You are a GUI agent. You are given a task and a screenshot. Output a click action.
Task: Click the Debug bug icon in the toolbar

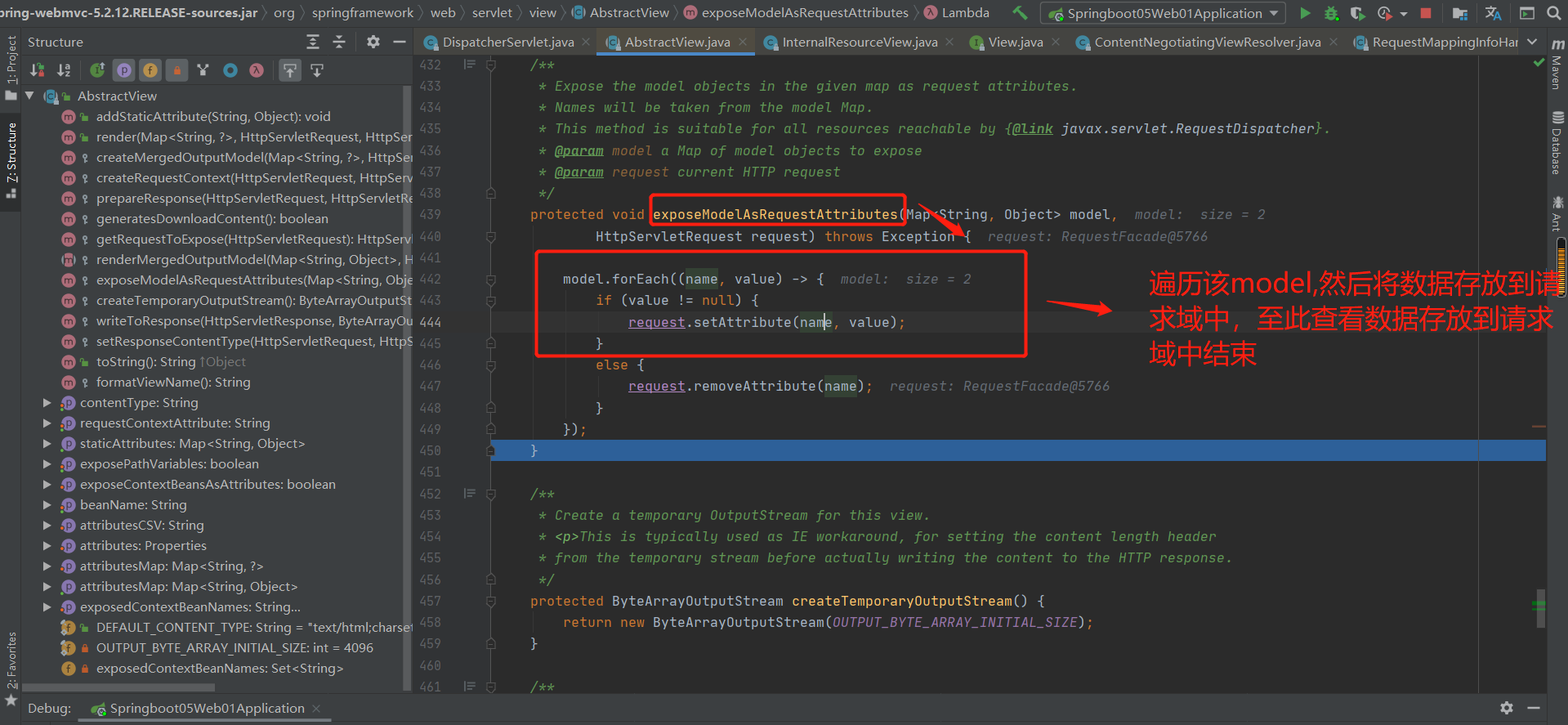point(1331,13)
